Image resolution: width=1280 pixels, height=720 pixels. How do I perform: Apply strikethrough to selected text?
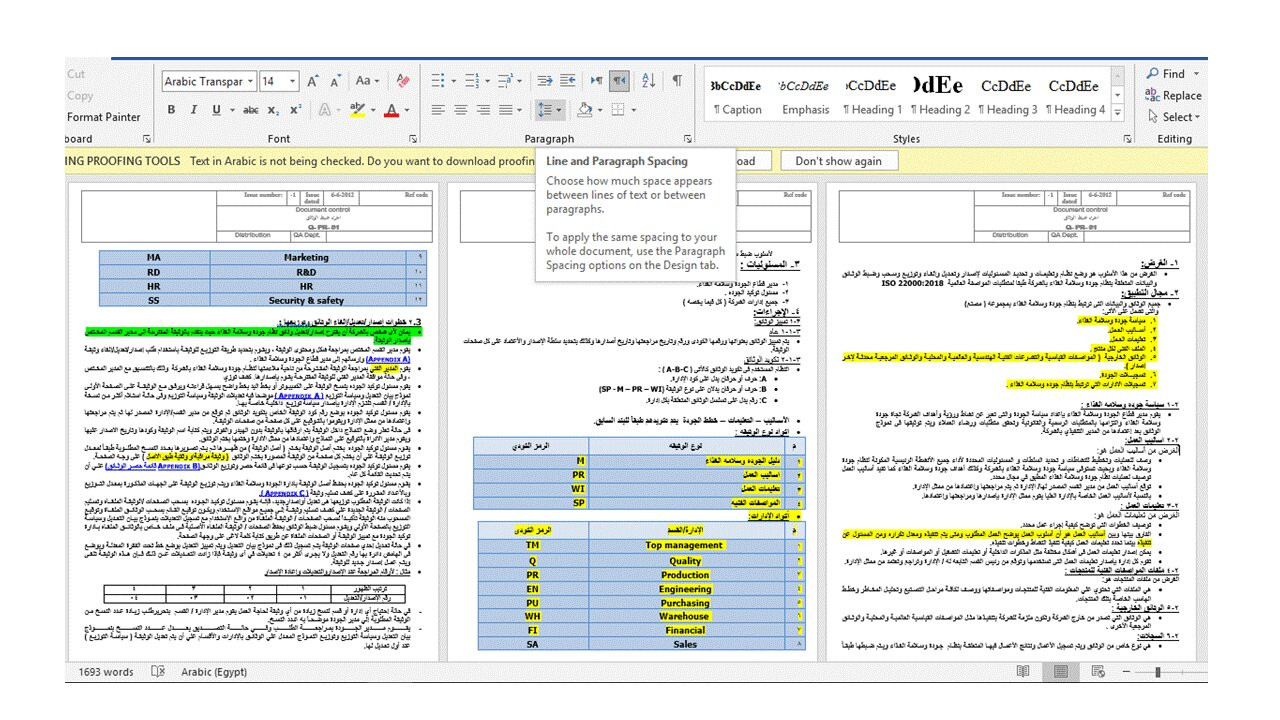tap(251, 109)
